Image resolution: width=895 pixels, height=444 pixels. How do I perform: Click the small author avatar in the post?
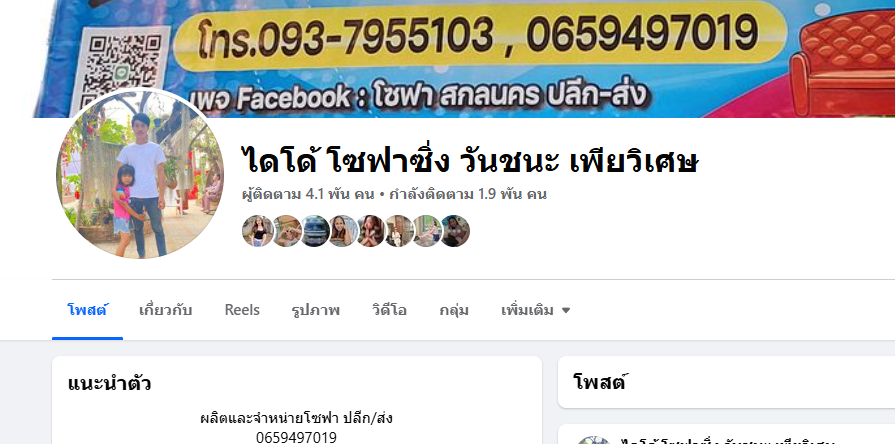594,440
